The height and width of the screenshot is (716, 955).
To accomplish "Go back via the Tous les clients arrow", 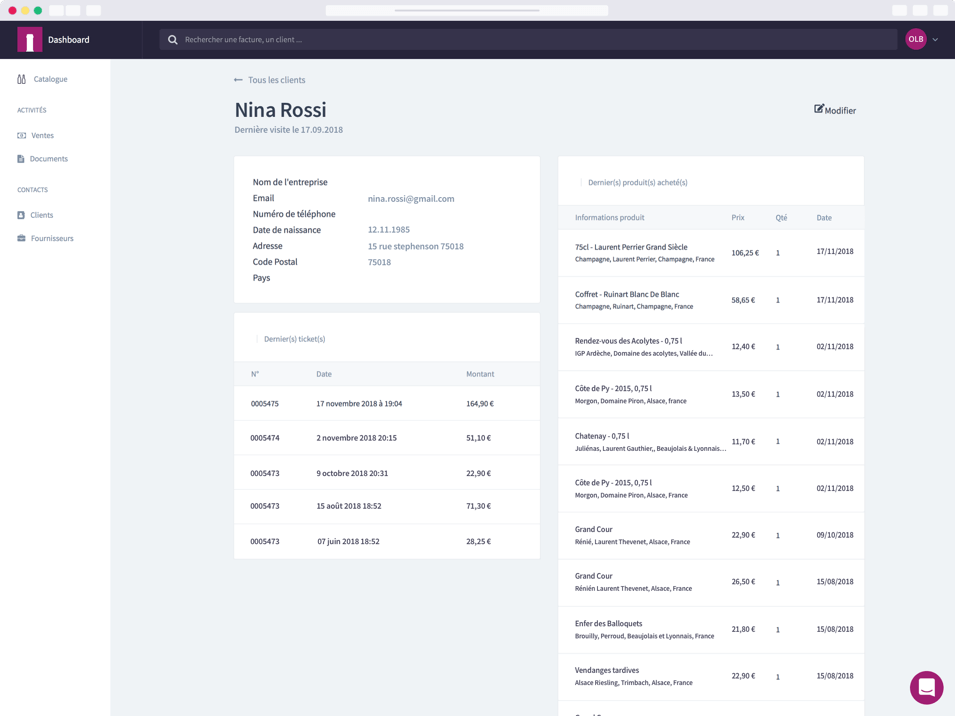I will [237, 80].
